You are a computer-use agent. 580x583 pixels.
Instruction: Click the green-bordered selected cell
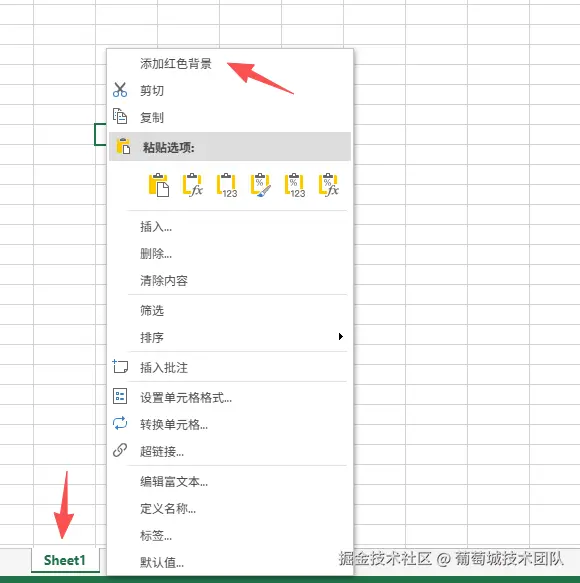click(x=100, y=134)
